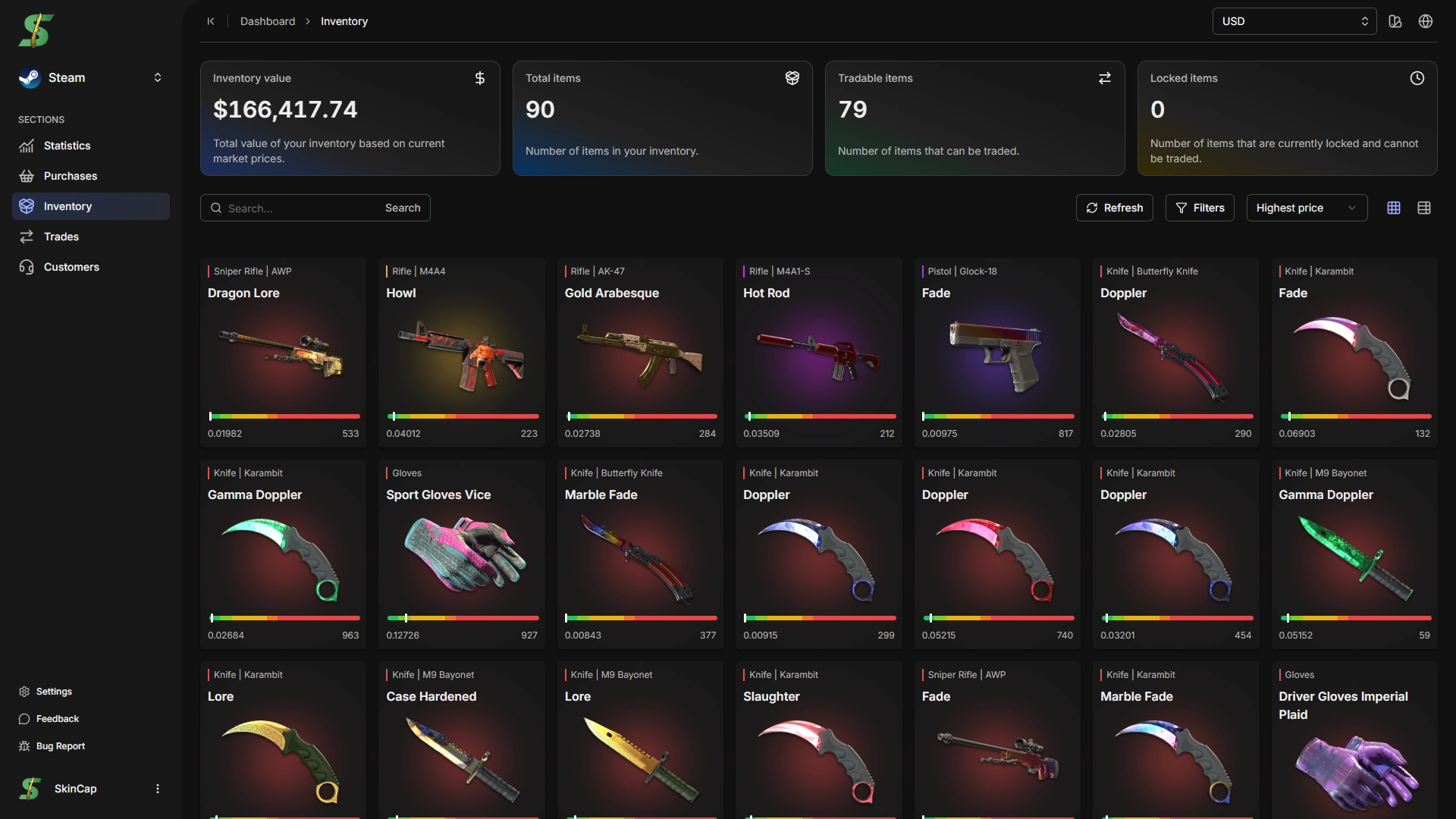Click the Search button
Viewport: 1456px width, 819px height.
(x=403, y=208)
